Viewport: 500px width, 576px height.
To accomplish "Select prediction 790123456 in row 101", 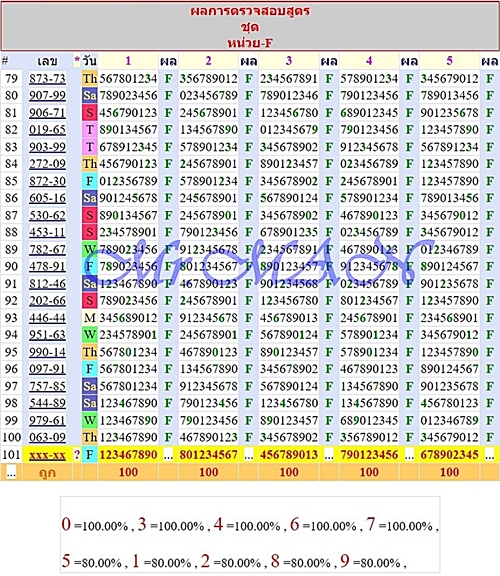I will click(369, 455).
